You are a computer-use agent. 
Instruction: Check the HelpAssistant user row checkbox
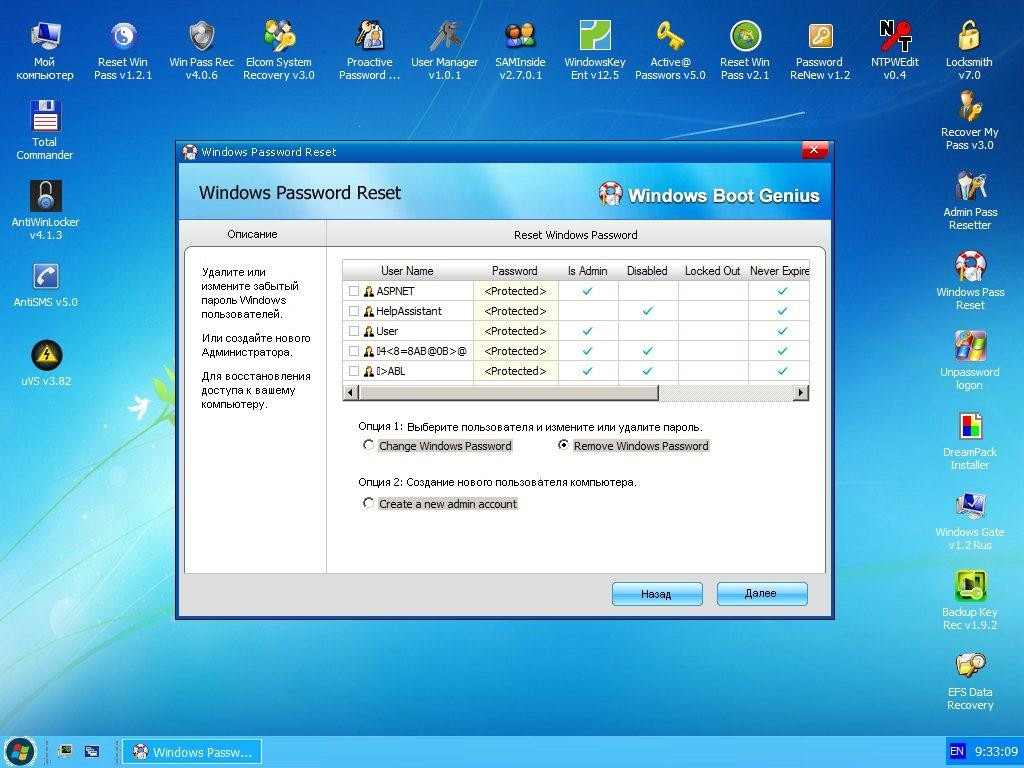point(354,311)
